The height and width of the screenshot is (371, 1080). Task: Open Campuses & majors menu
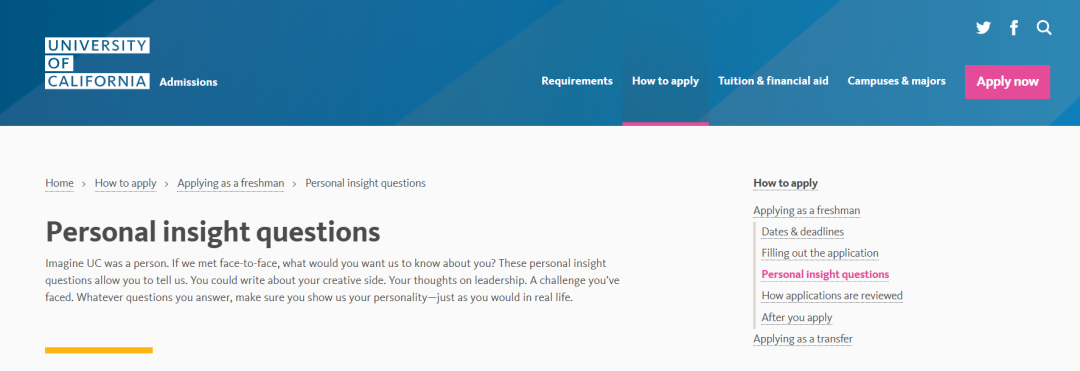tap(896, 81)
